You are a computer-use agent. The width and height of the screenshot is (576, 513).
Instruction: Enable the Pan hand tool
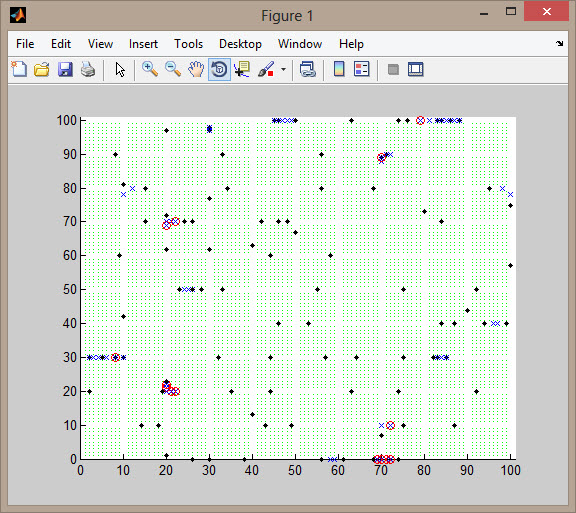(x=196, y=69)
